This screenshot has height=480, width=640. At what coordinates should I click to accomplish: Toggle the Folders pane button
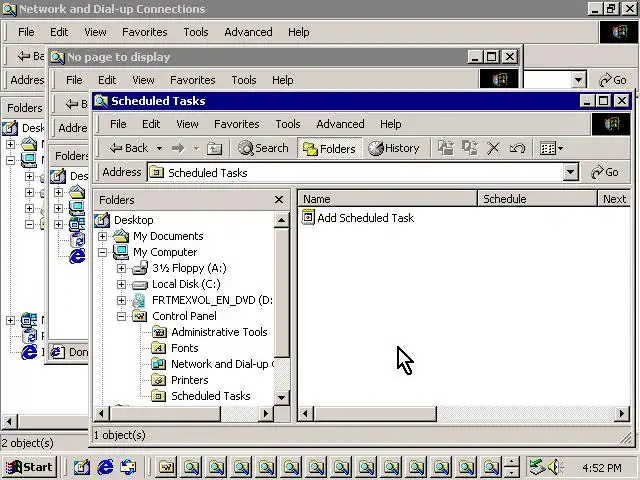(329, 149)
